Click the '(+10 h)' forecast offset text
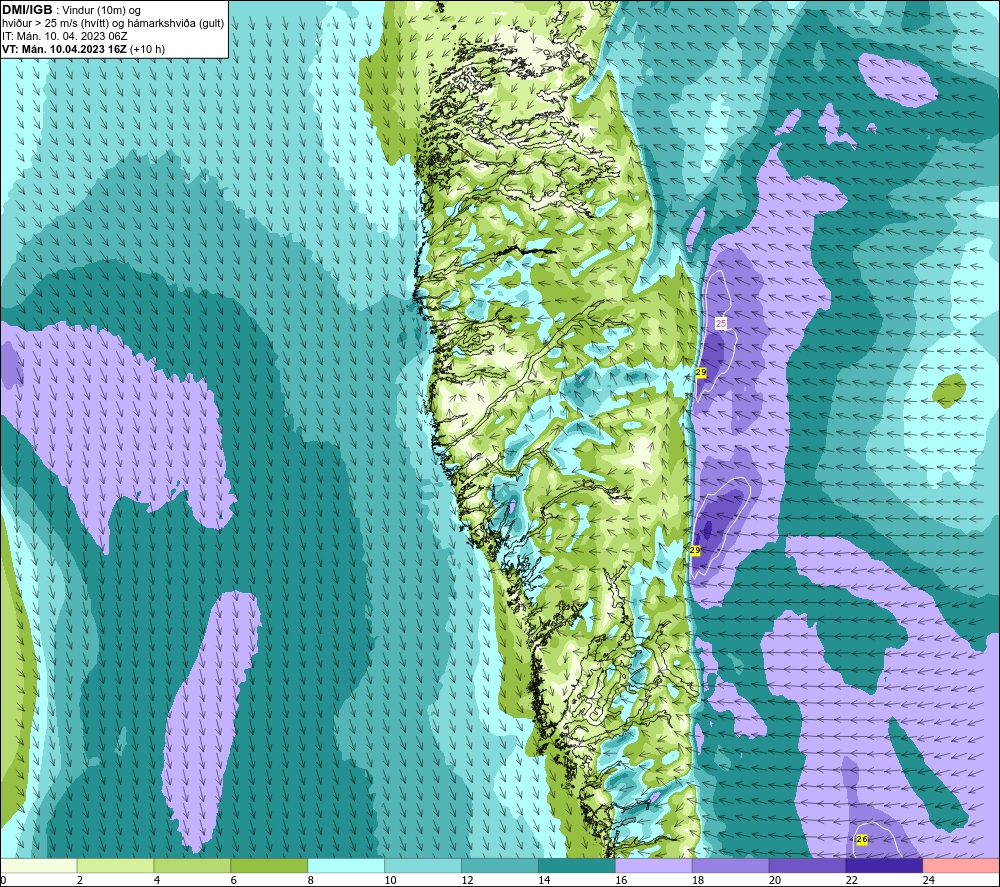1000x887 pixels. point(147,49)
